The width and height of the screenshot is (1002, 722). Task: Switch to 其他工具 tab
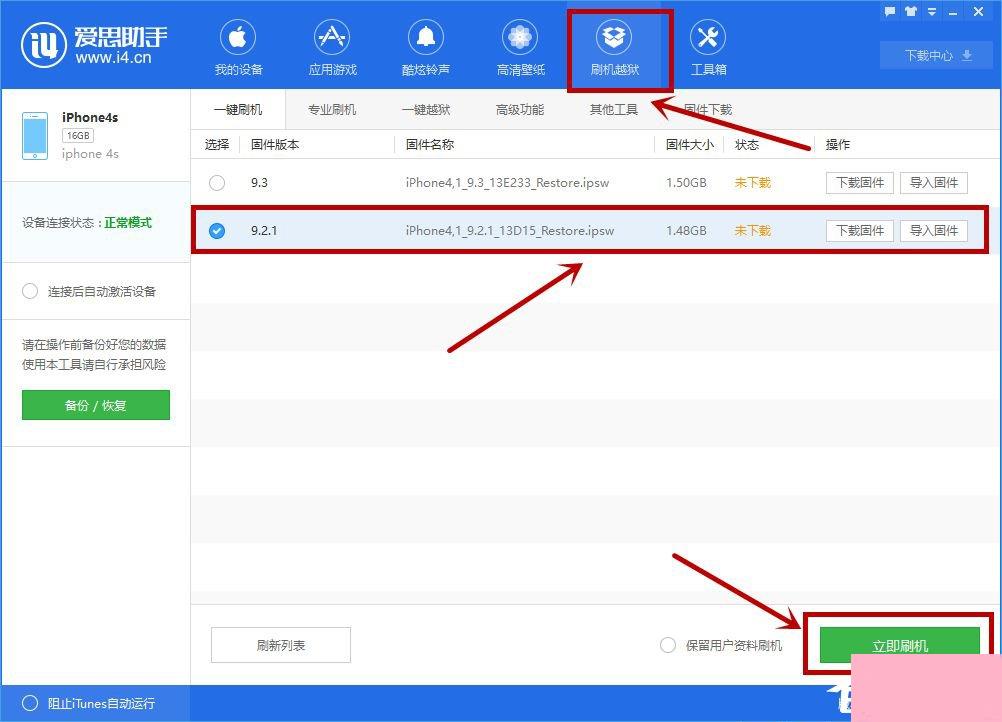click(613, 109)
